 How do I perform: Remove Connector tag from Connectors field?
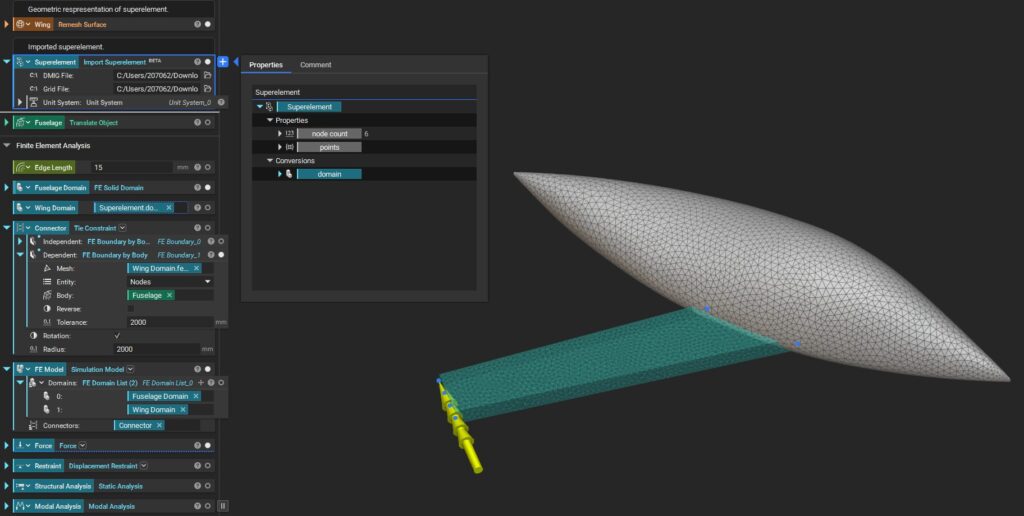160,425
